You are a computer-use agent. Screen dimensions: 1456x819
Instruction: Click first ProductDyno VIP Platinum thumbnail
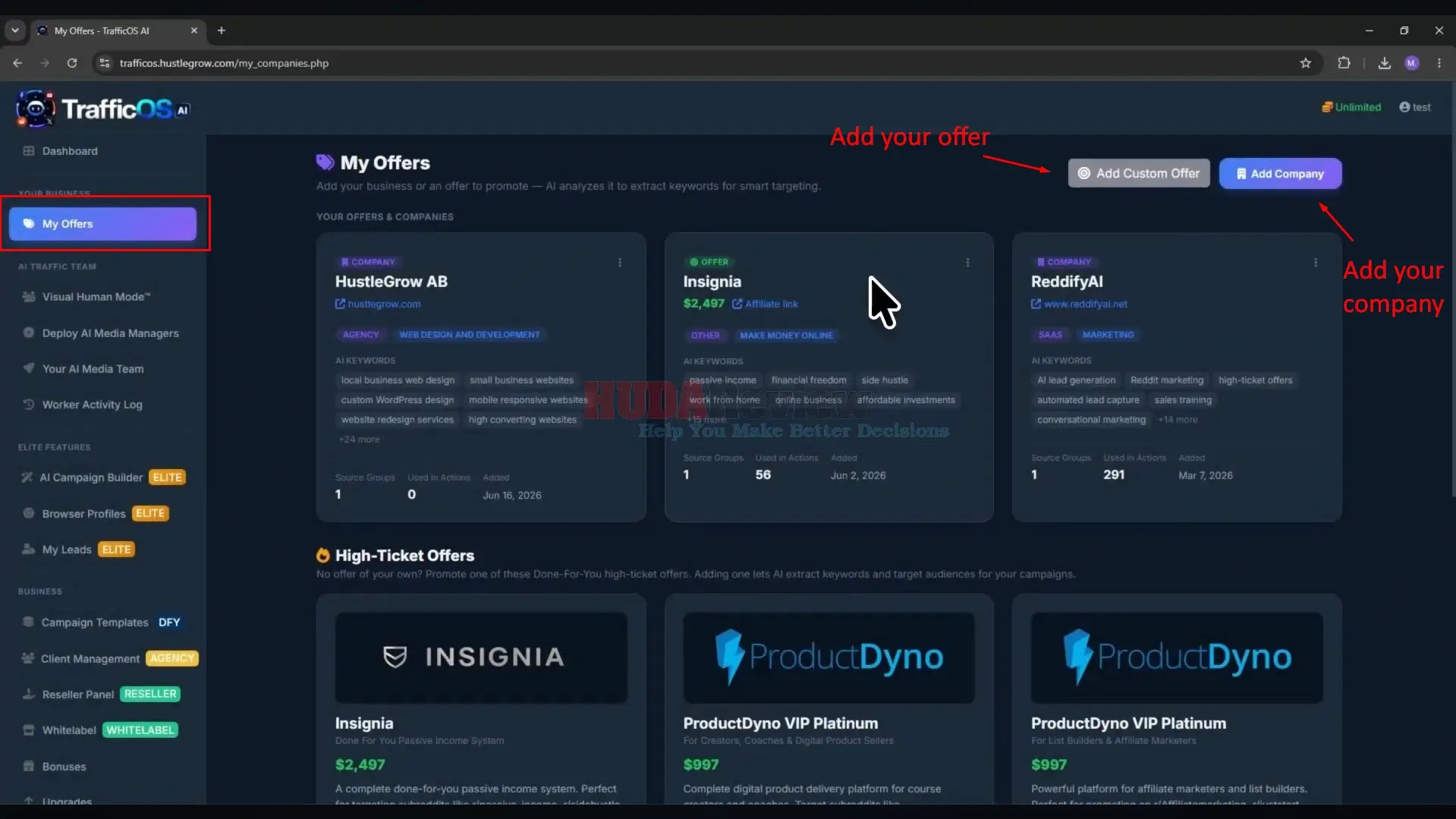coord(829,657)
